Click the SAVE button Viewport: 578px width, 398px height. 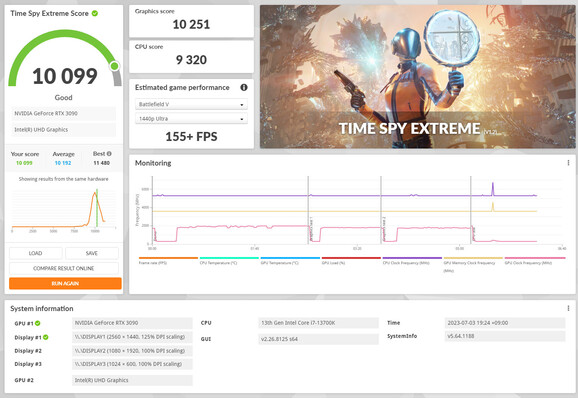92,253
